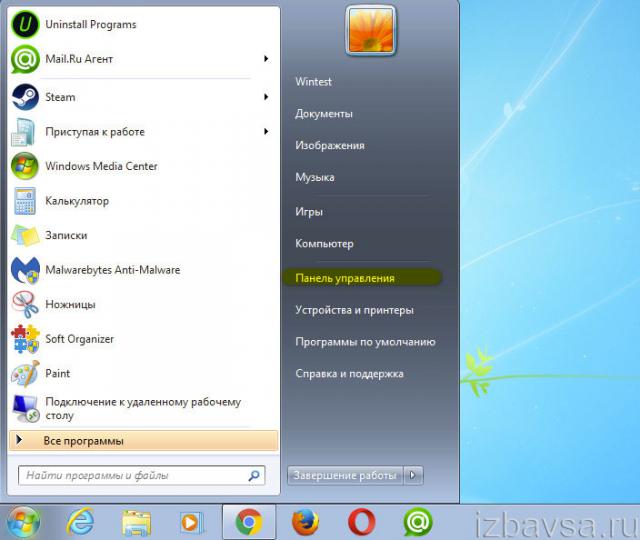Expand the Steam jump list arrow
The image size is (640, 540).
[x=266, y=97]
